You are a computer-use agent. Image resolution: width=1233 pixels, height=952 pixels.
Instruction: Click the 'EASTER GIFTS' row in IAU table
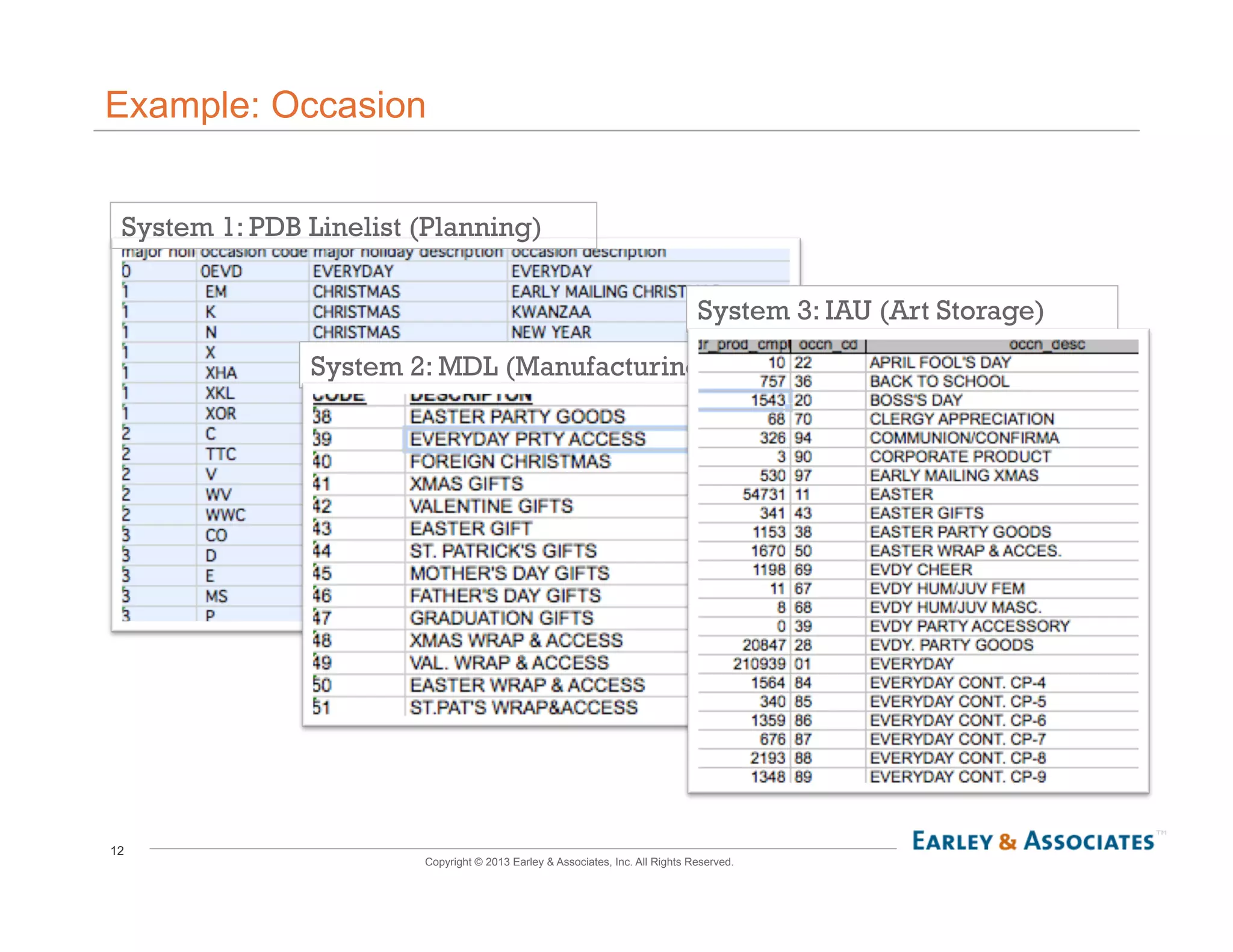point(918,513)
